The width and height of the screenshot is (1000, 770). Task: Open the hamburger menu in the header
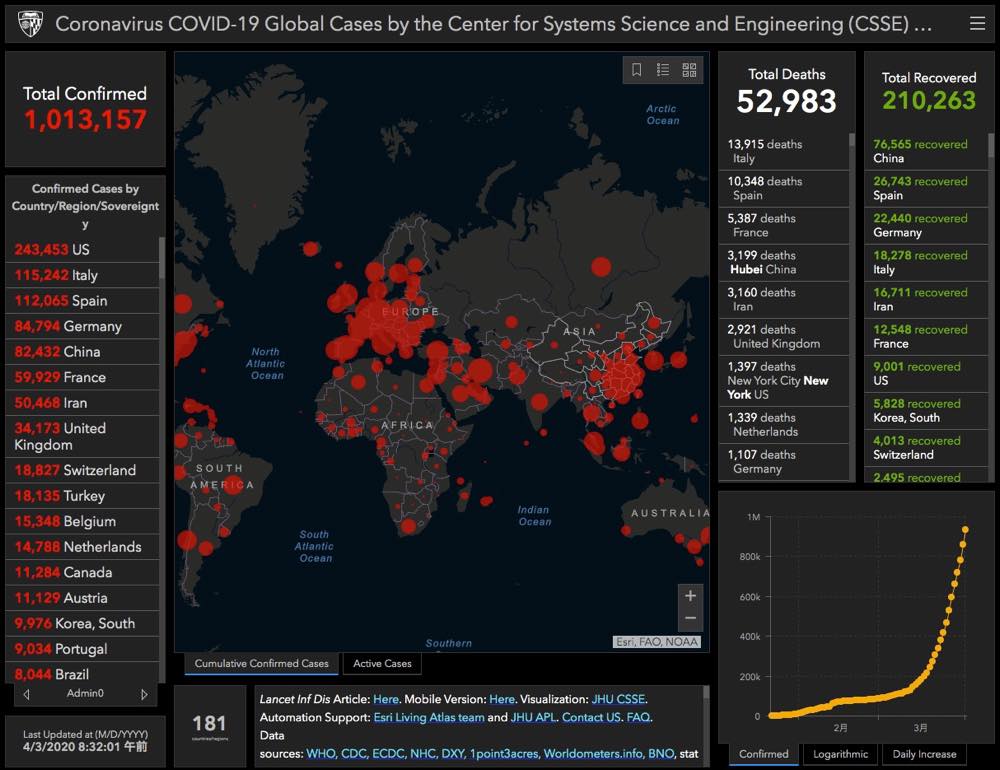click(977, 24)
